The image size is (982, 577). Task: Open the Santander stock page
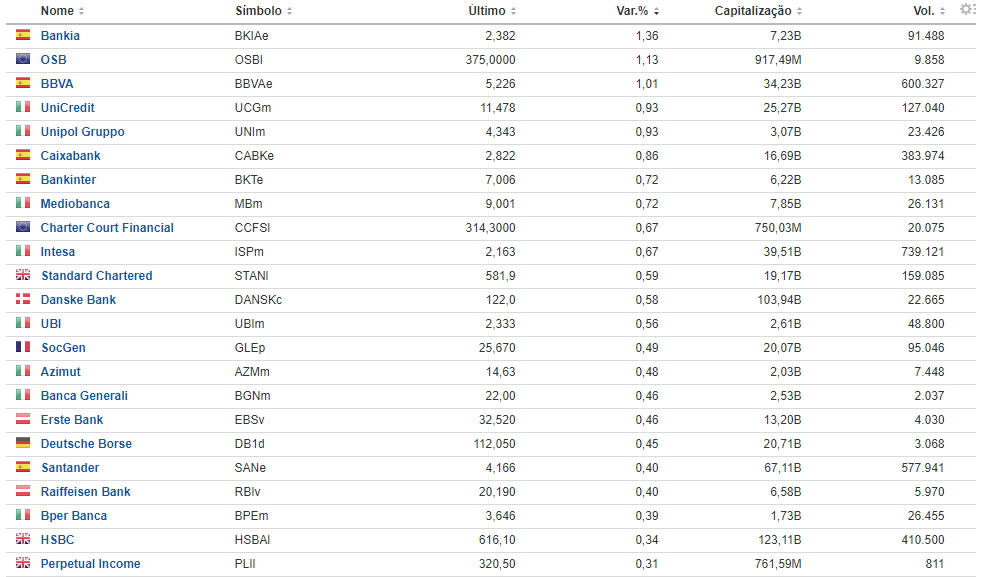tap(70, 468)
